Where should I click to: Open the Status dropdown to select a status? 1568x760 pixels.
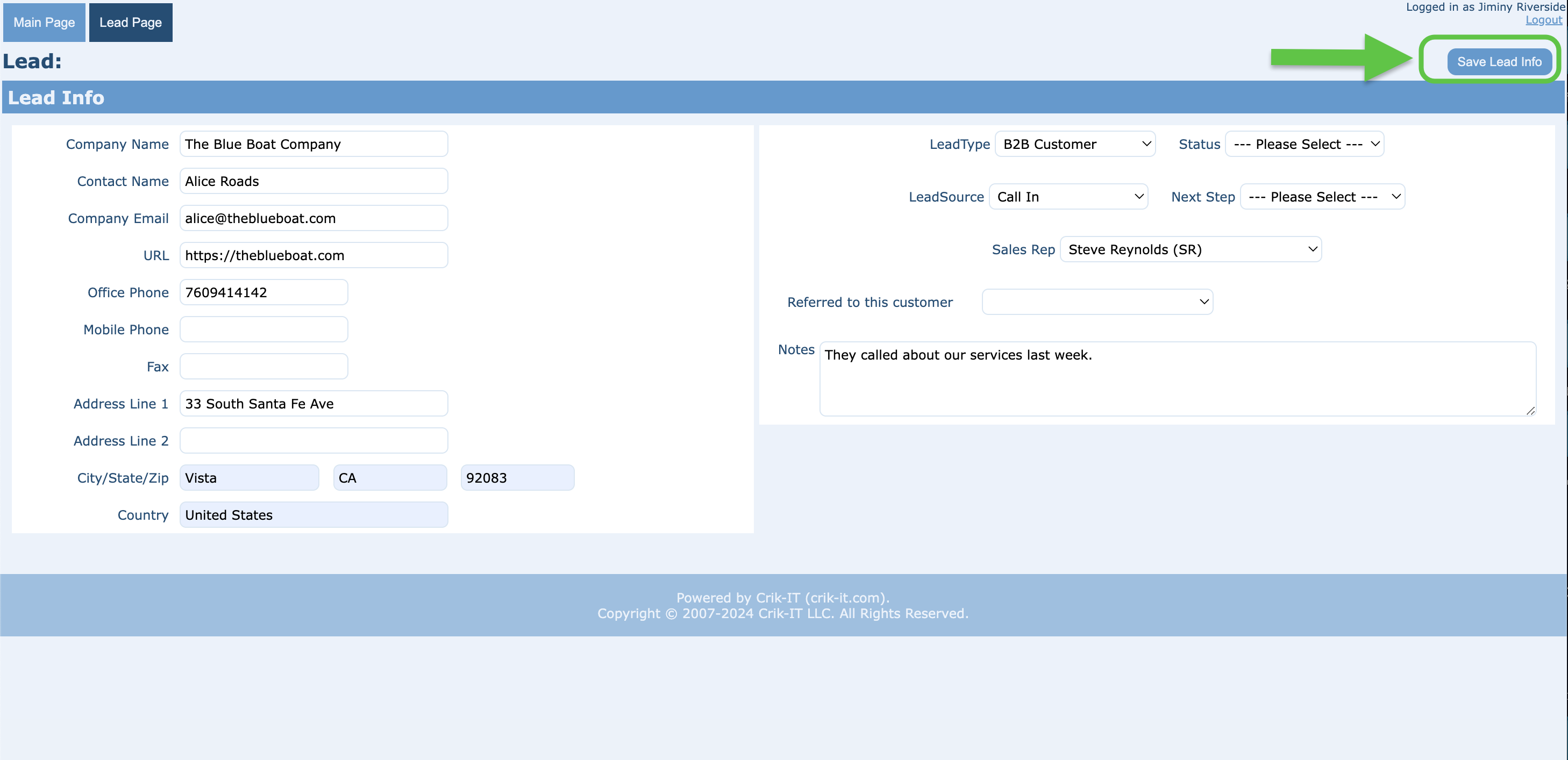pos(1305,144)
